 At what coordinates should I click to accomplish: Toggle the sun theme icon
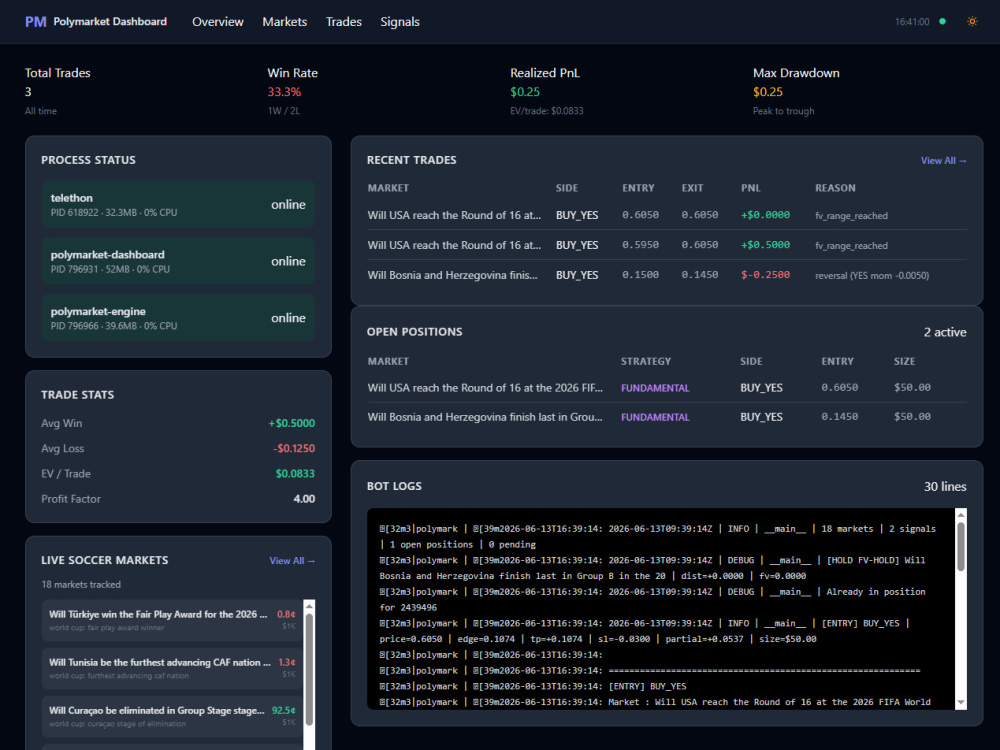(x=972, y=21)
